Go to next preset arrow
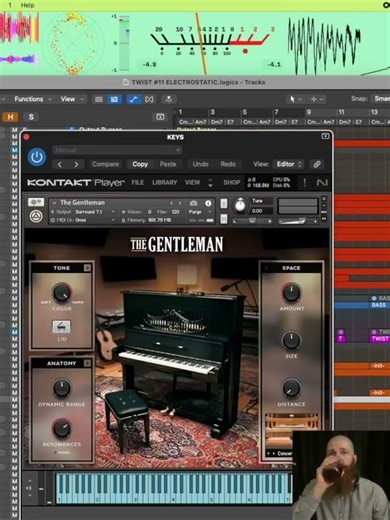The image size is (390, 520). point(76,164)
